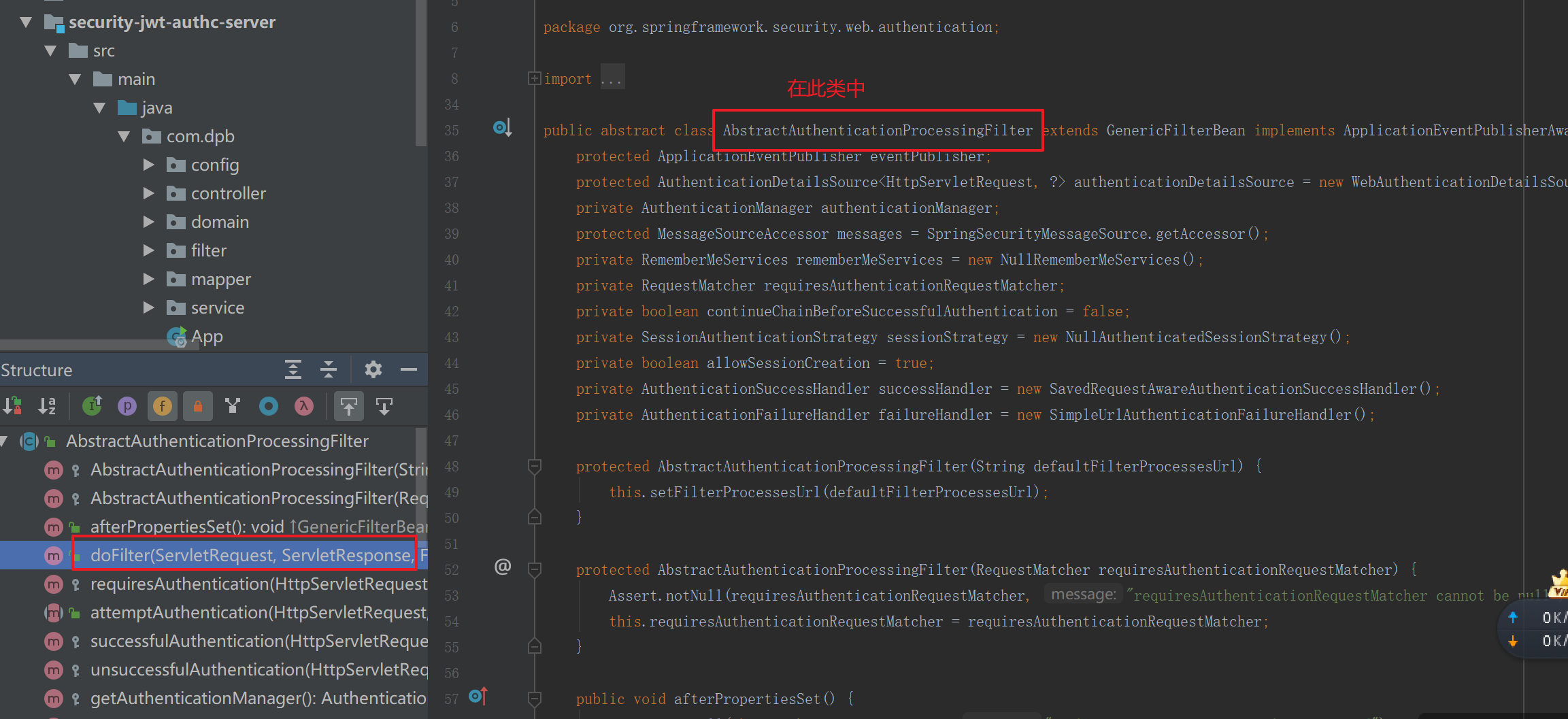The height and width of the screenshot is (719, 1568).
Task: Toggle Sort Alphabetically in the Structure toolbar
Action: (47, 406)
